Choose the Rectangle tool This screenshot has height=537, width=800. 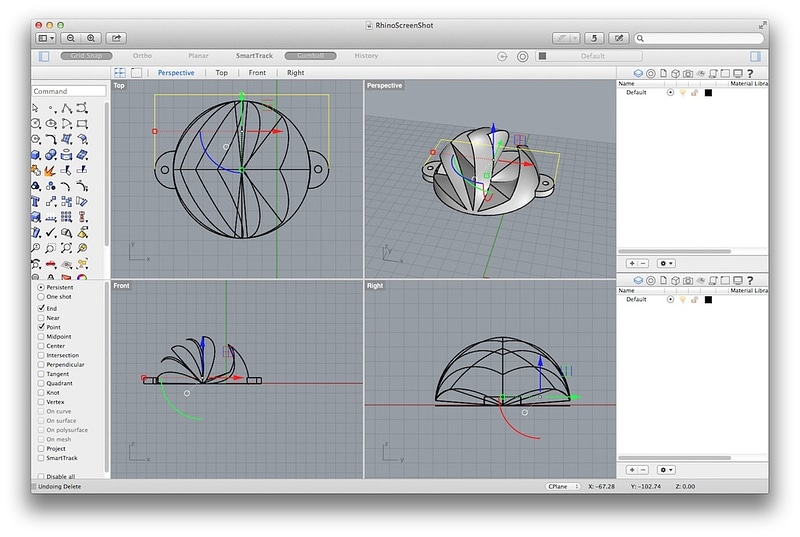[x=82, y=123]
